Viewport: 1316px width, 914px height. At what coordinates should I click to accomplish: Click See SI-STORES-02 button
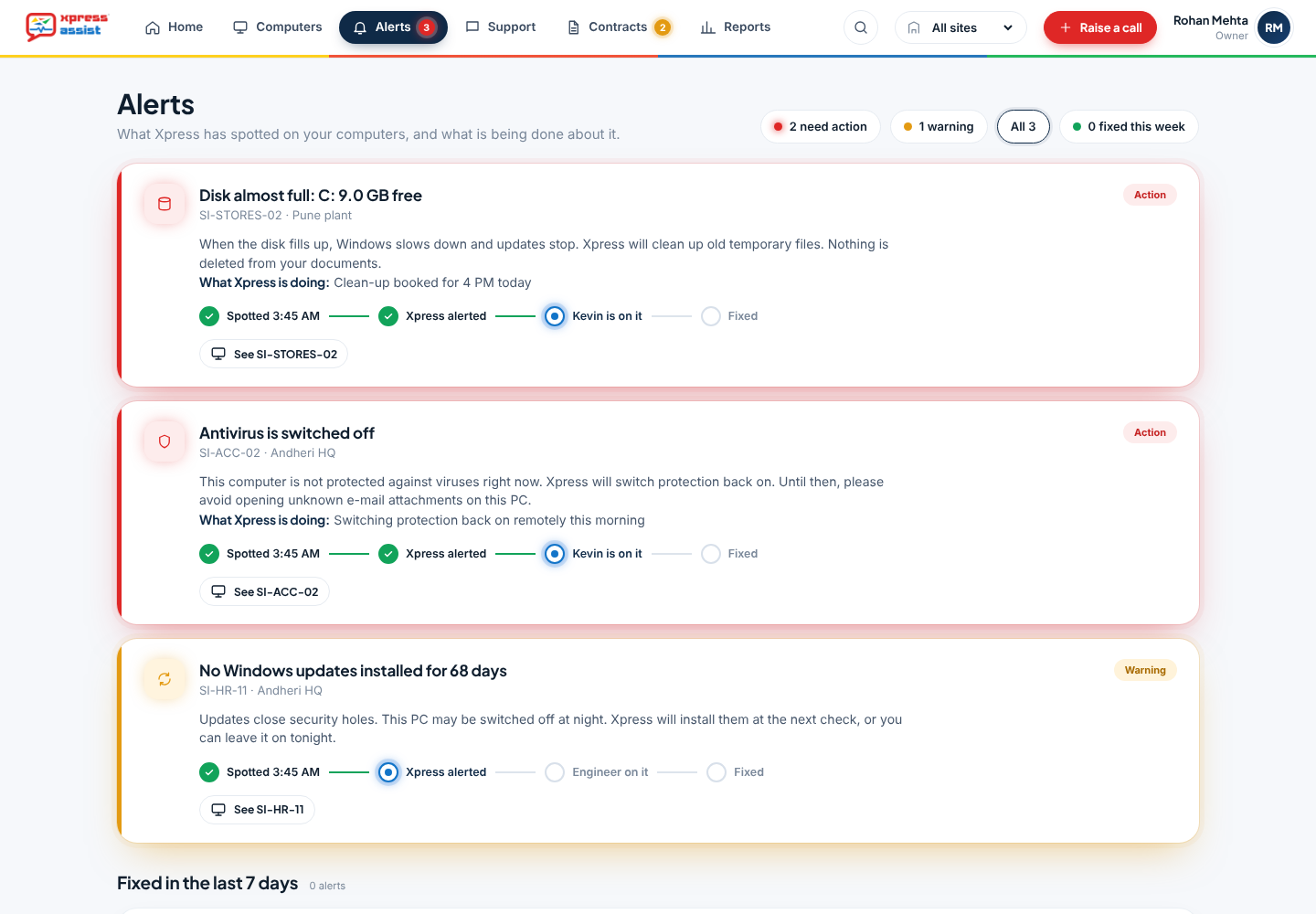[273, 355]
